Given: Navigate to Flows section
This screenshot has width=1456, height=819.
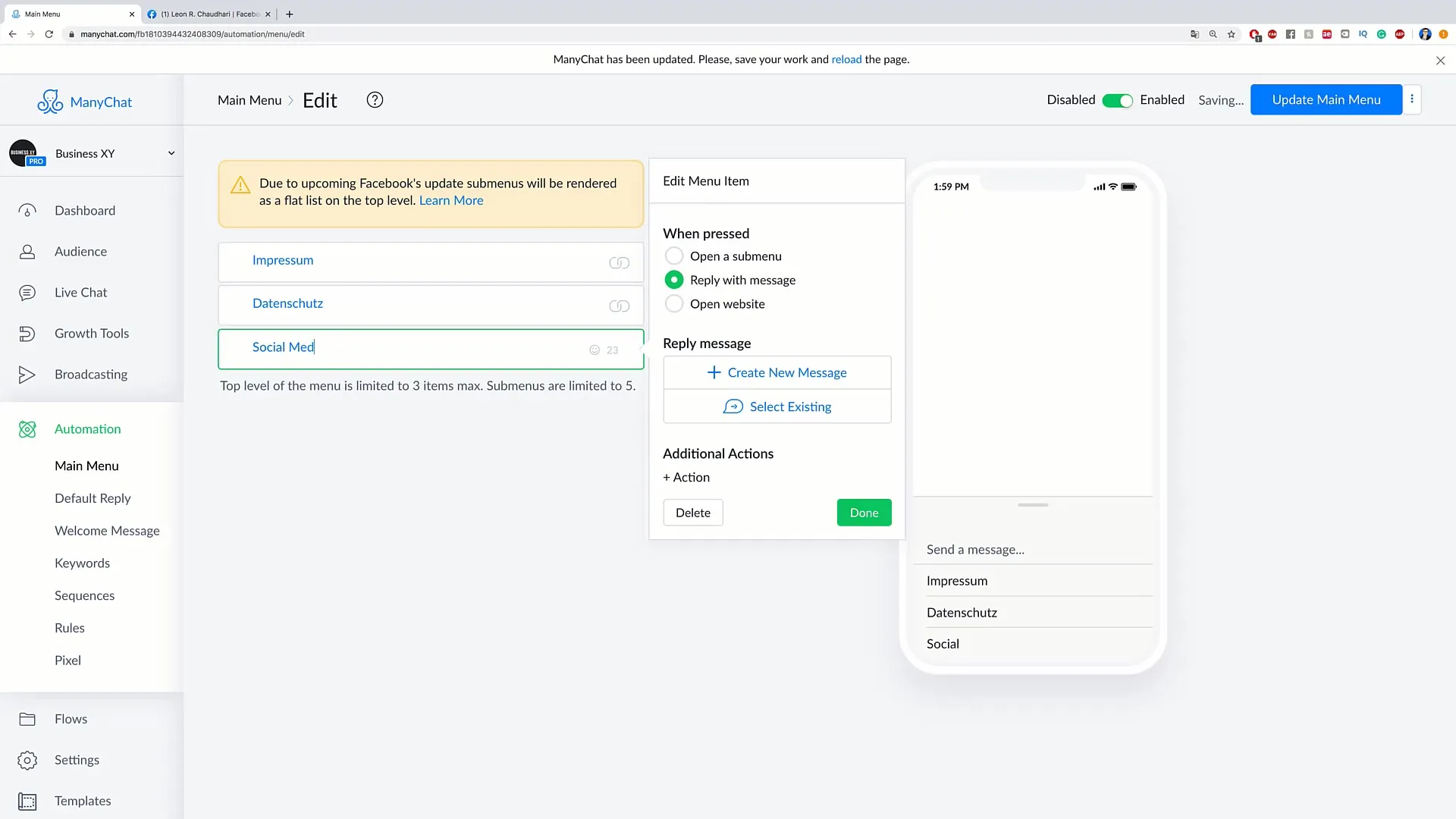Looking at the screenshot, I should pyautogui.click(x=71, y=718).
